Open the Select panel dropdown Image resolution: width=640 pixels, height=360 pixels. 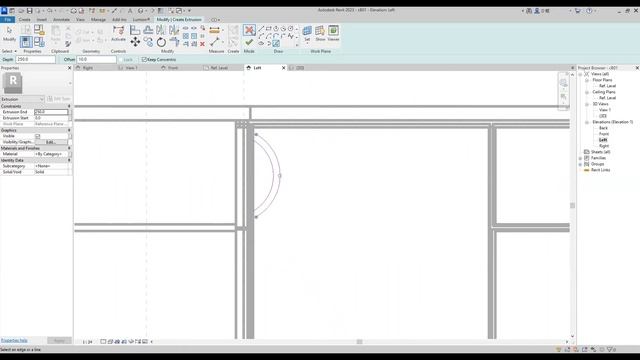pos(9,51)
